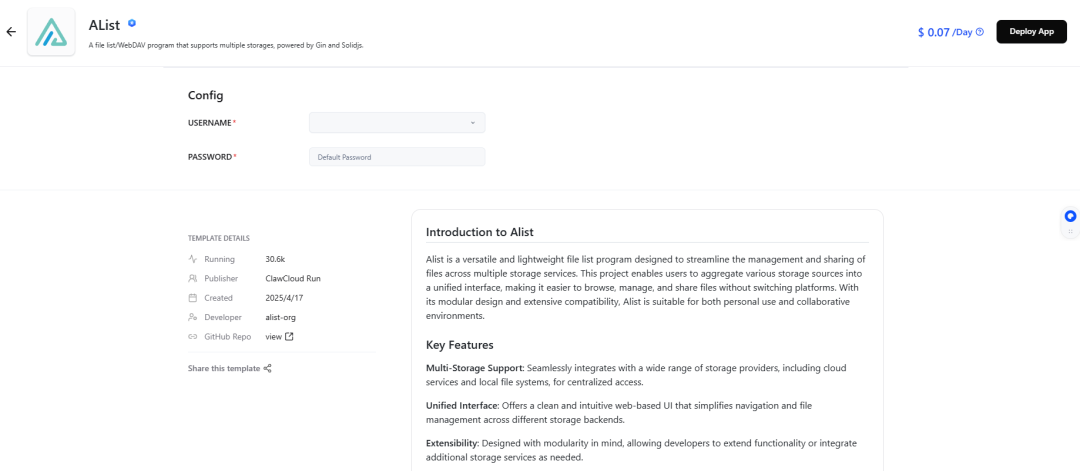Viewport: 1080px width, 471px height.
Task: Click the Developer person icon
Action: pos(193,317)
